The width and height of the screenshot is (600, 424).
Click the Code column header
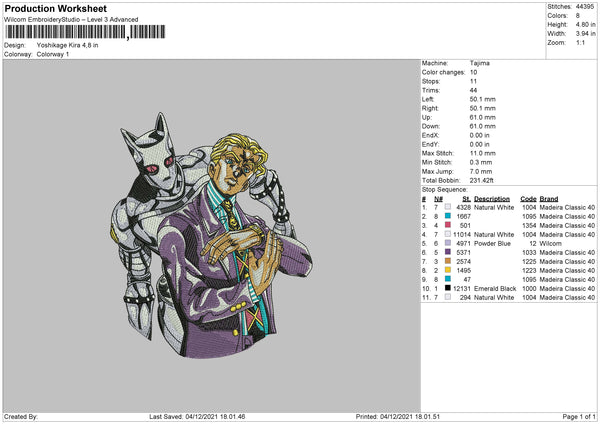[528, 199]
